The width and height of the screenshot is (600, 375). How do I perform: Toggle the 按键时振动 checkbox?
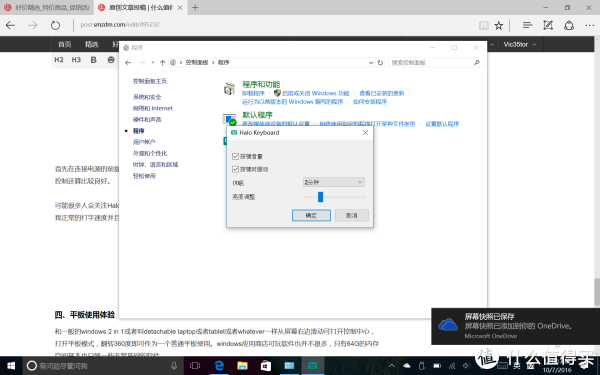[x=235, y=169]
